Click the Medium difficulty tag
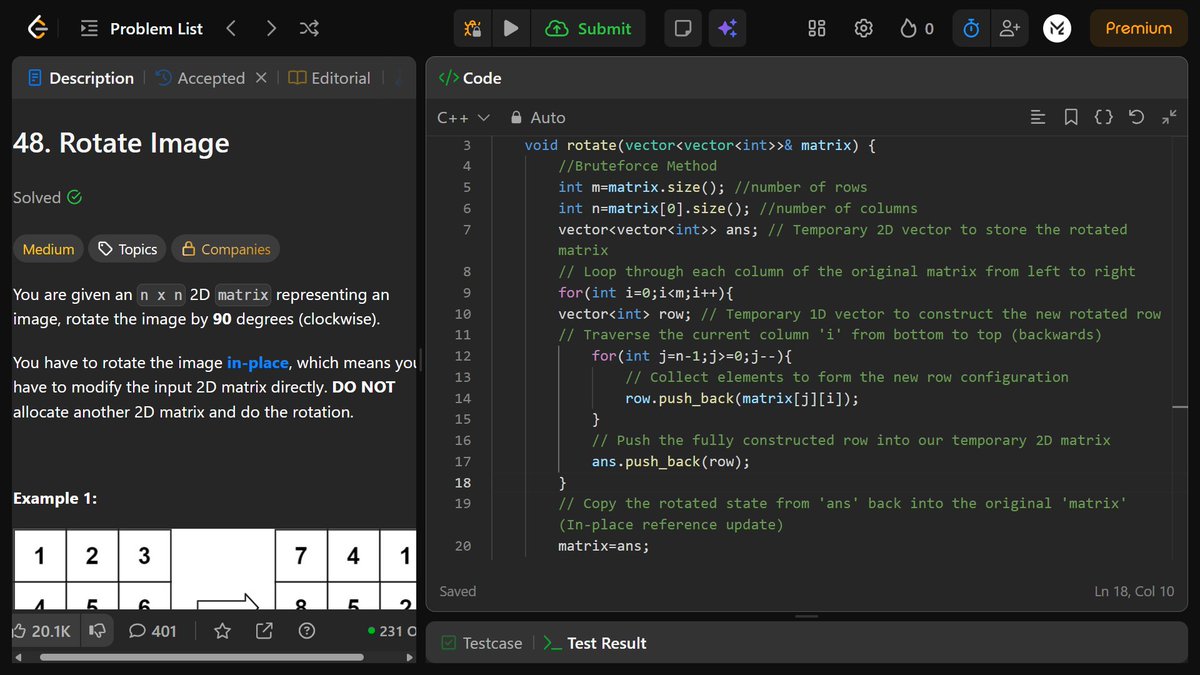 (x=48, y=249)
